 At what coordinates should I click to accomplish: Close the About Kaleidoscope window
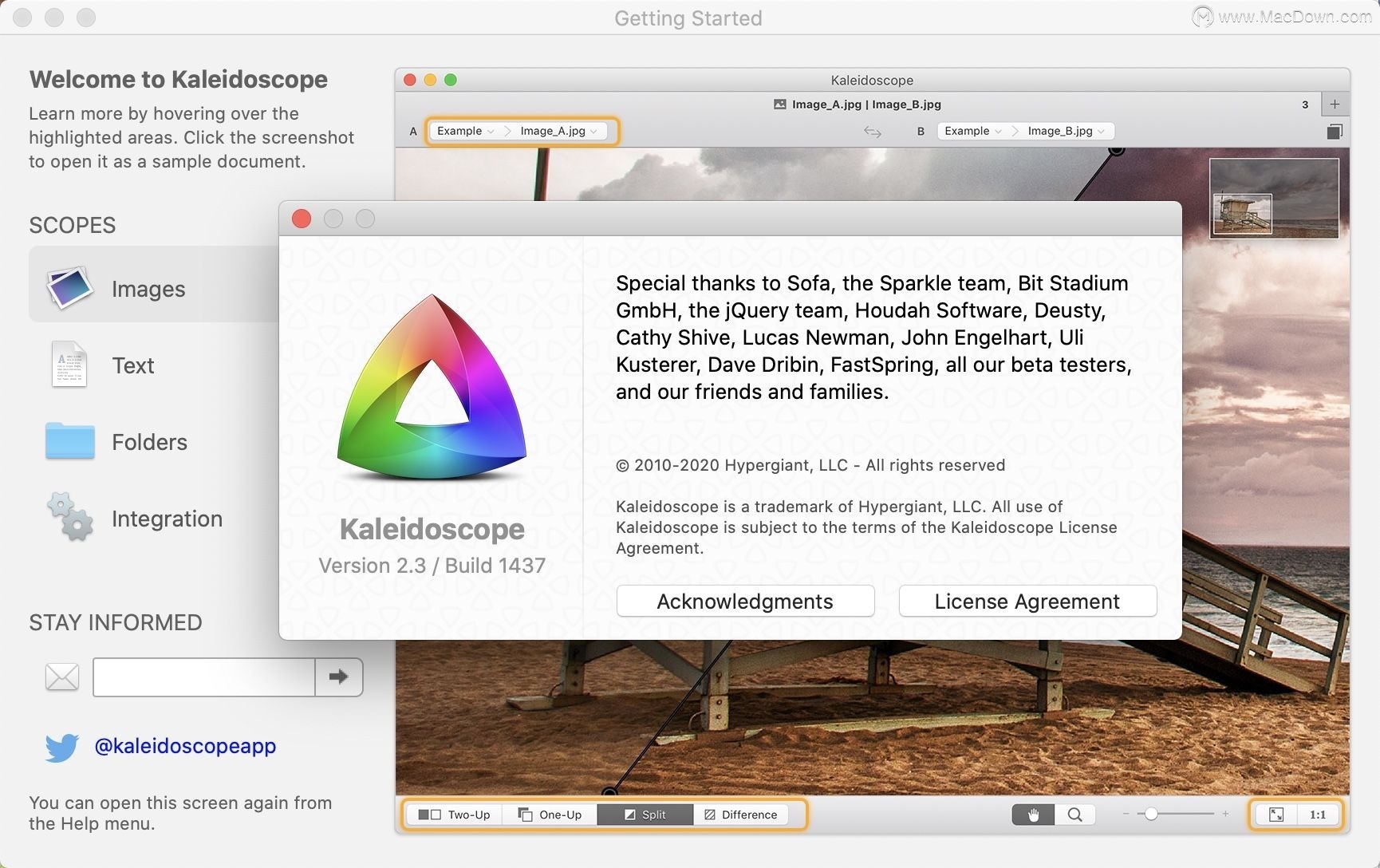pos(302,219)
